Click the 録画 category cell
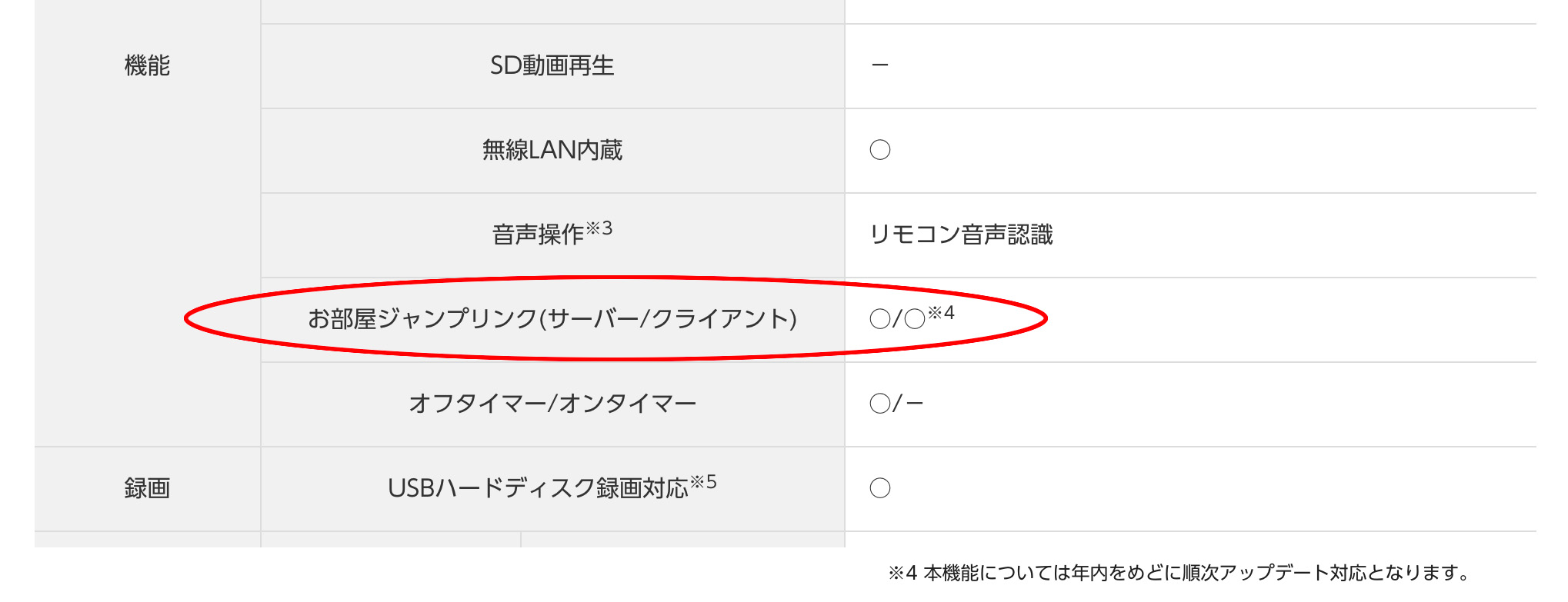1568x602 pixels. click(147, 488)
